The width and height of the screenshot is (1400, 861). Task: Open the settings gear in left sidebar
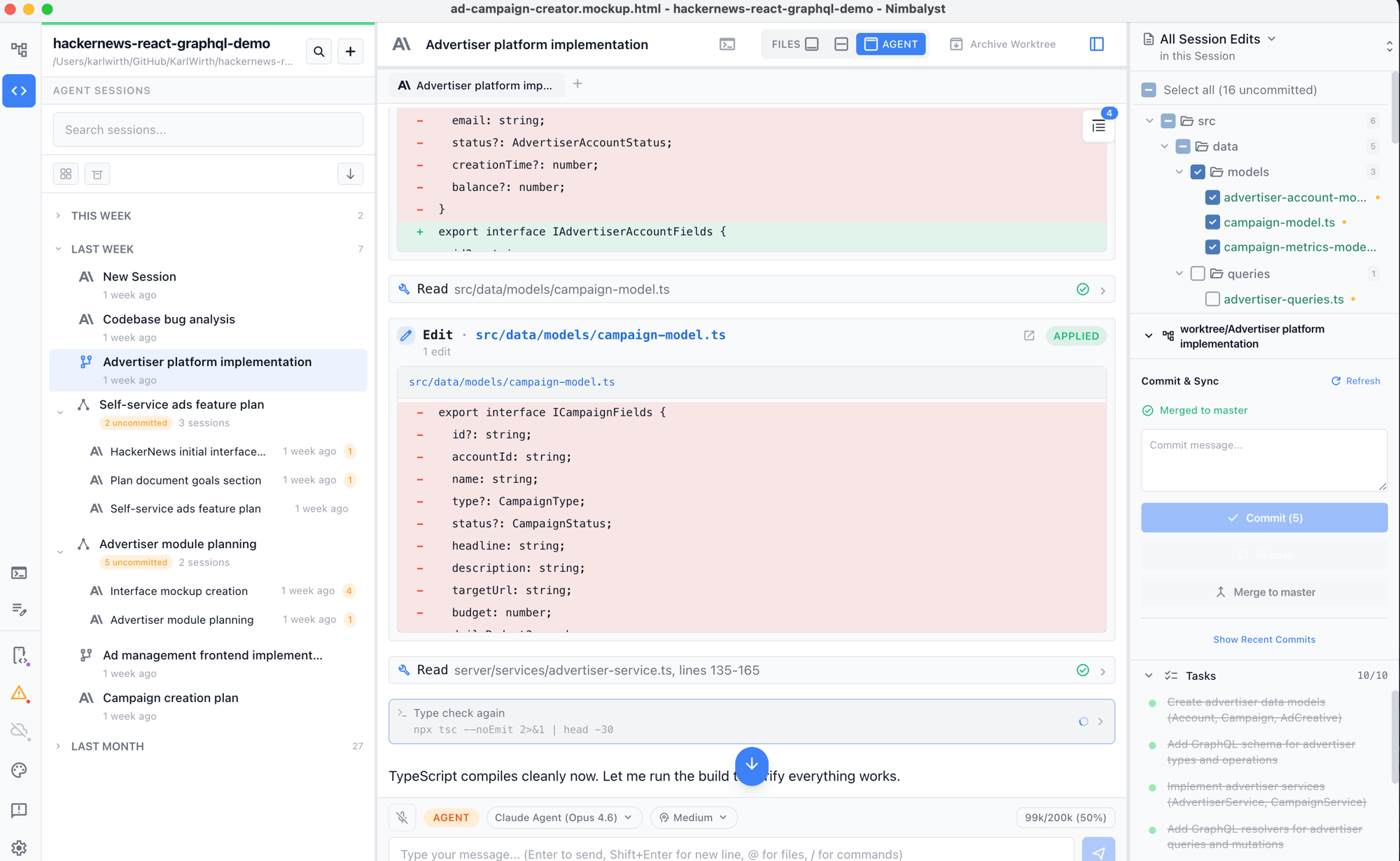point(19,847)
